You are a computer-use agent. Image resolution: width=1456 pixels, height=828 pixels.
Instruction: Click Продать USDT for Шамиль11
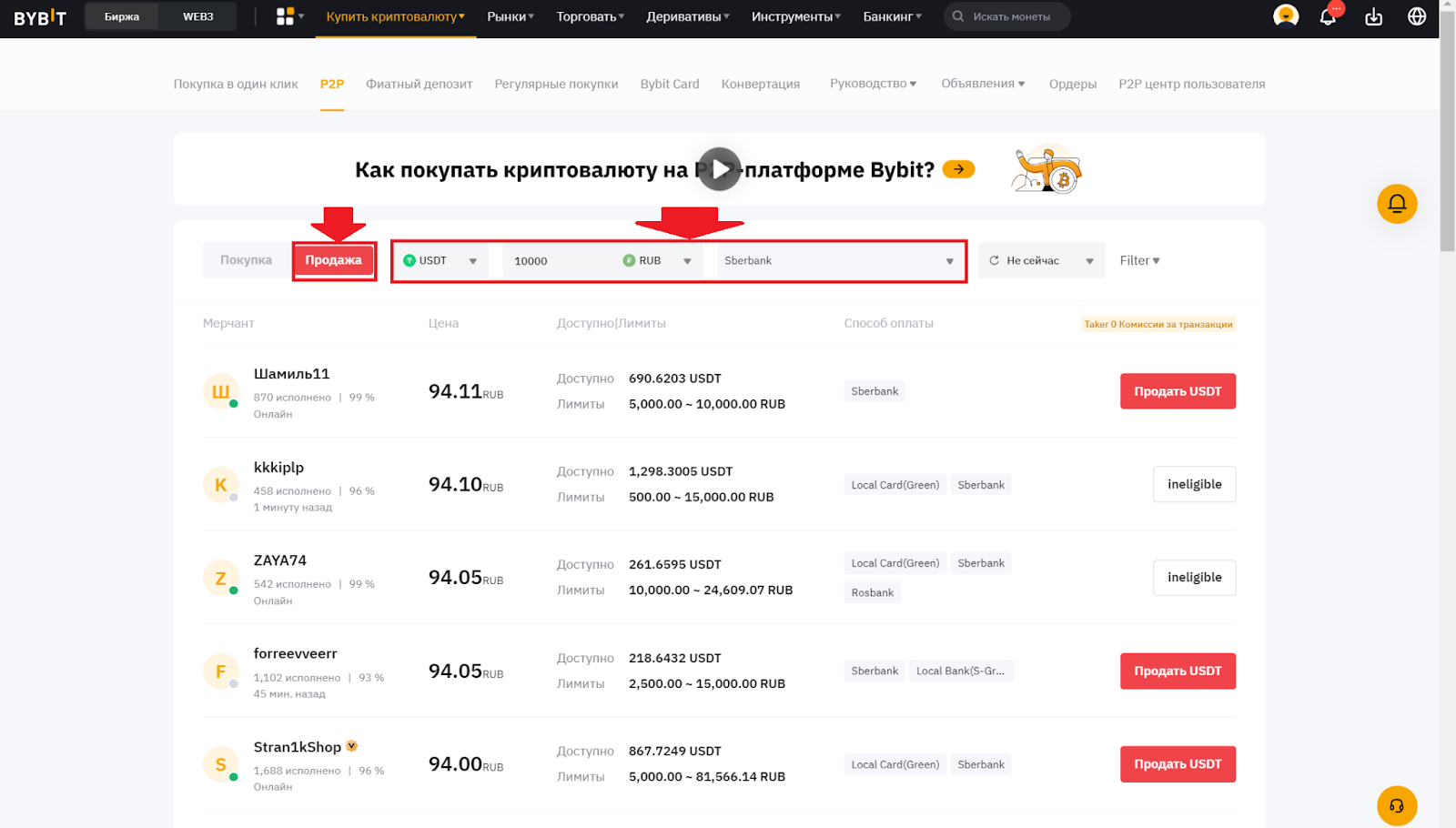coord(1178,391)
